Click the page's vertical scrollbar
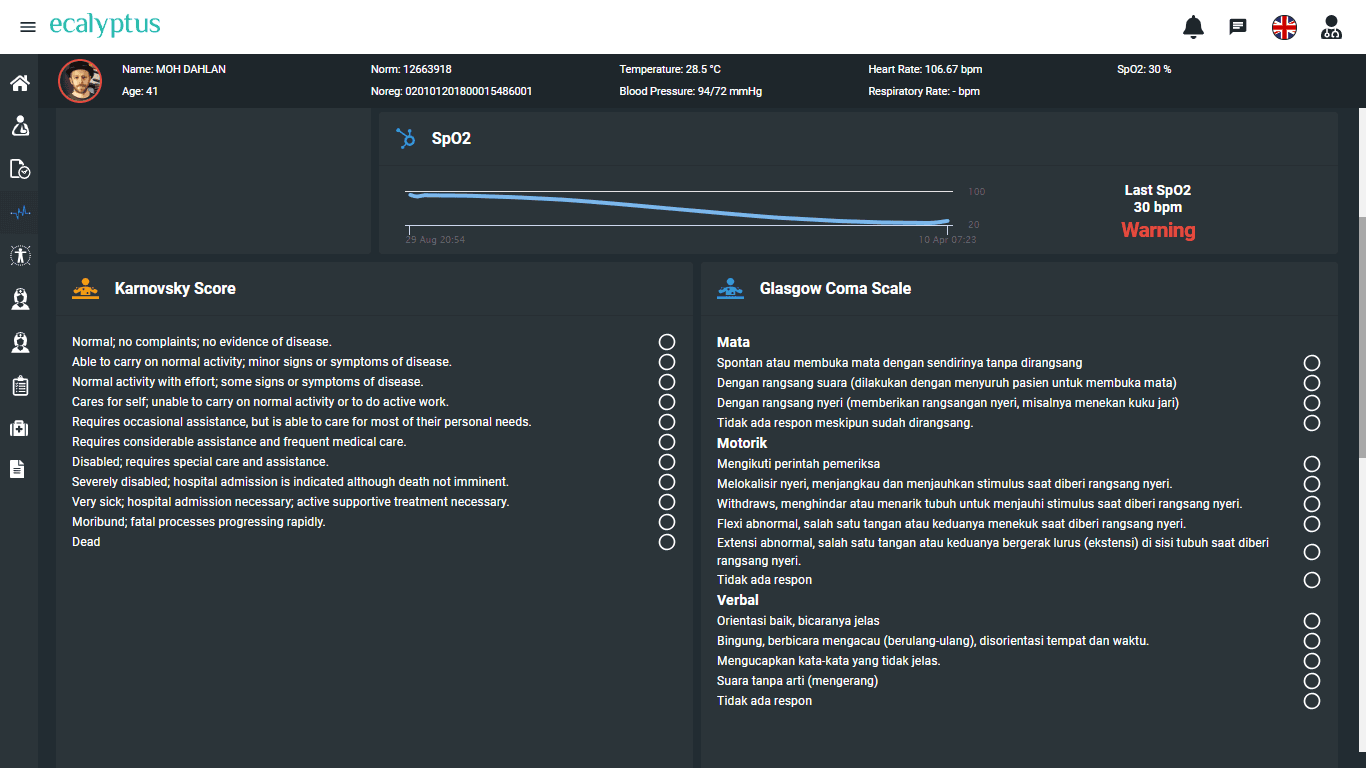 tap(1358, 400)
